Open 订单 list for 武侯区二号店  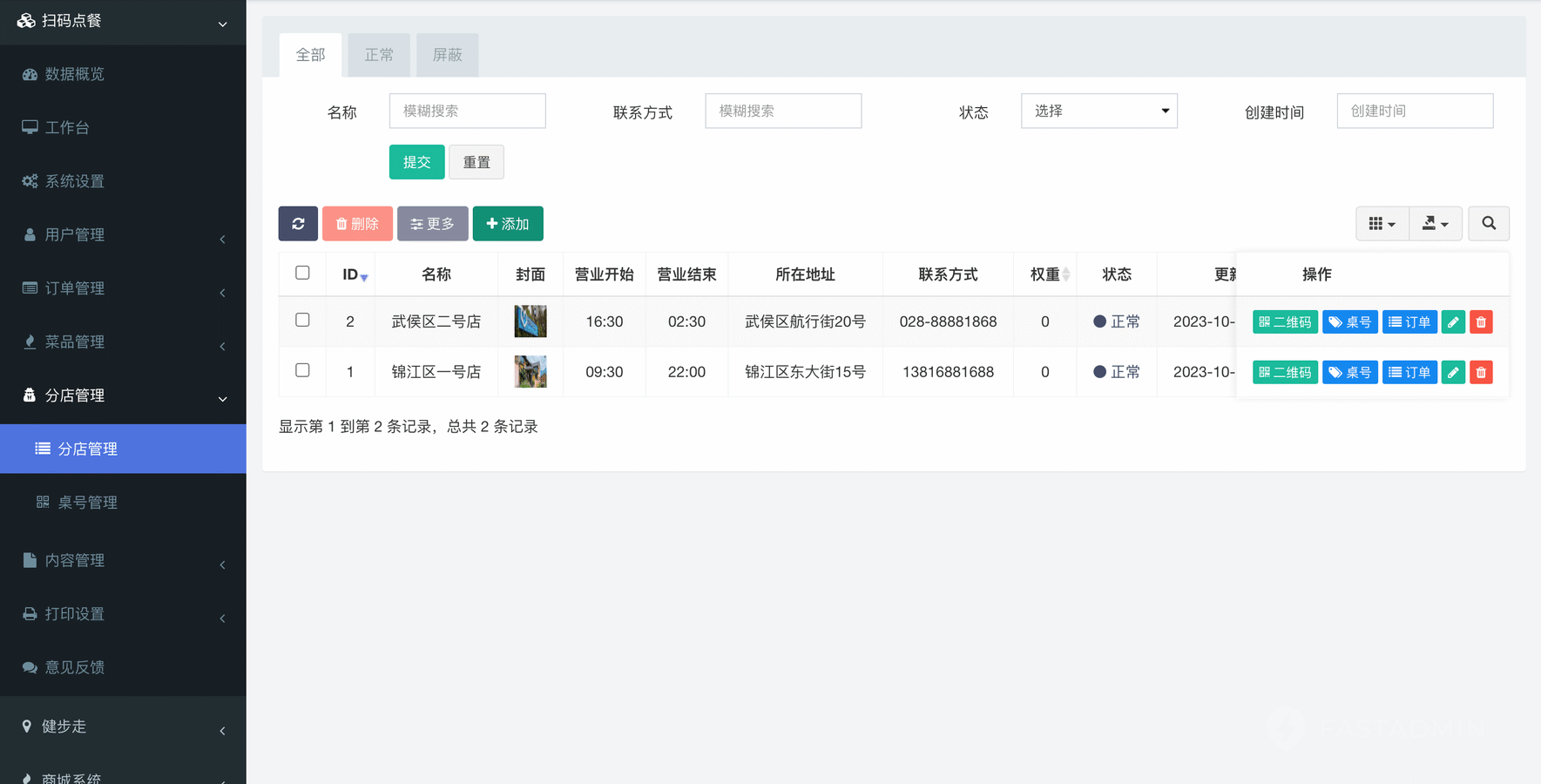(1409, 322)
